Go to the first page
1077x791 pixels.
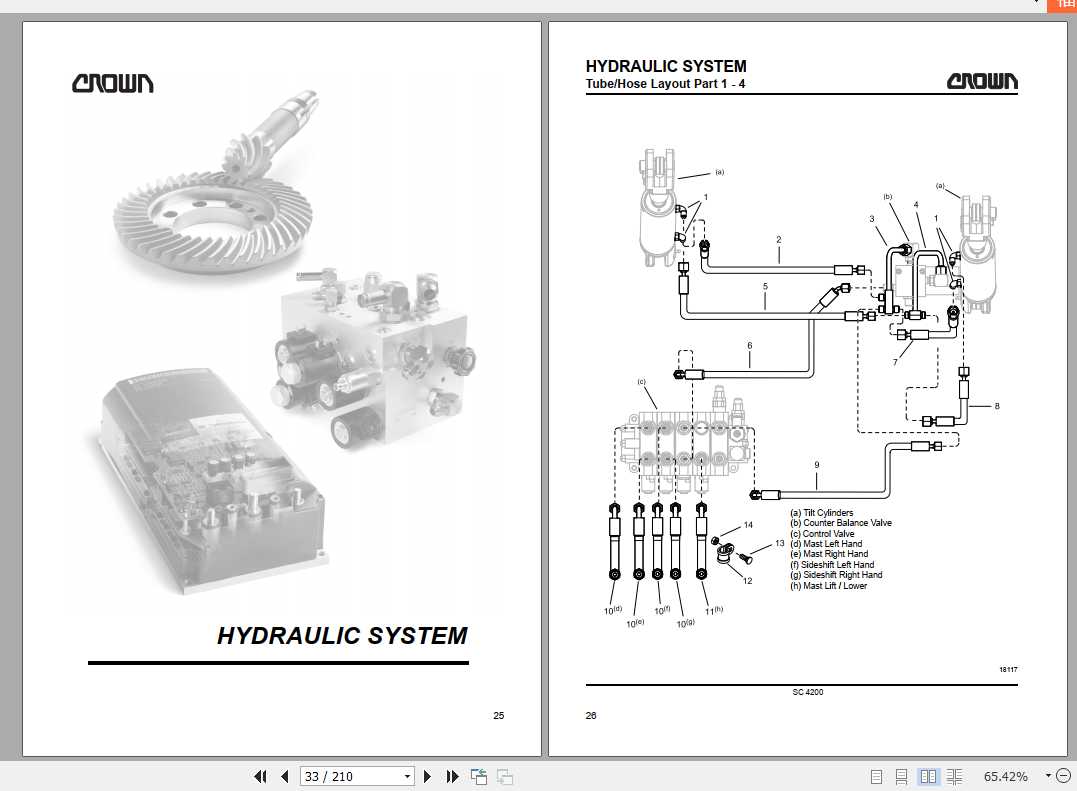tap(260, 777)
